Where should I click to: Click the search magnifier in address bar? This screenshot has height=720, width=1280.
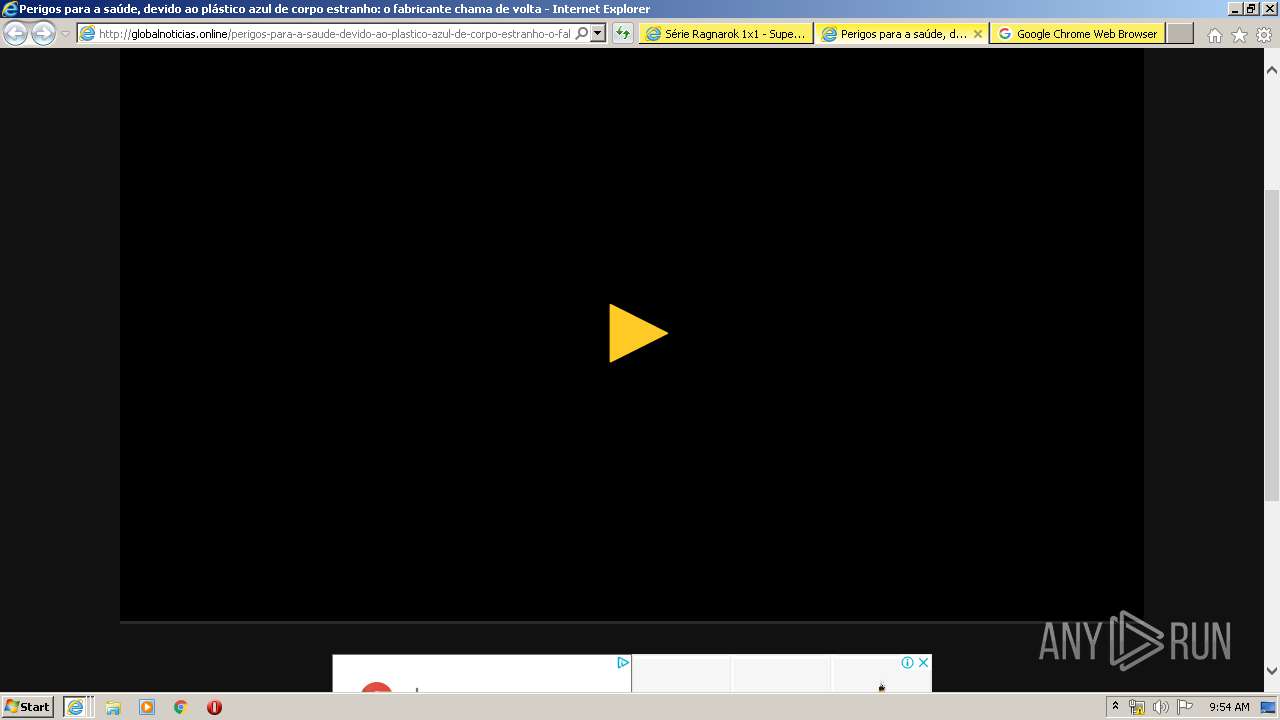[x=582, y=33]
